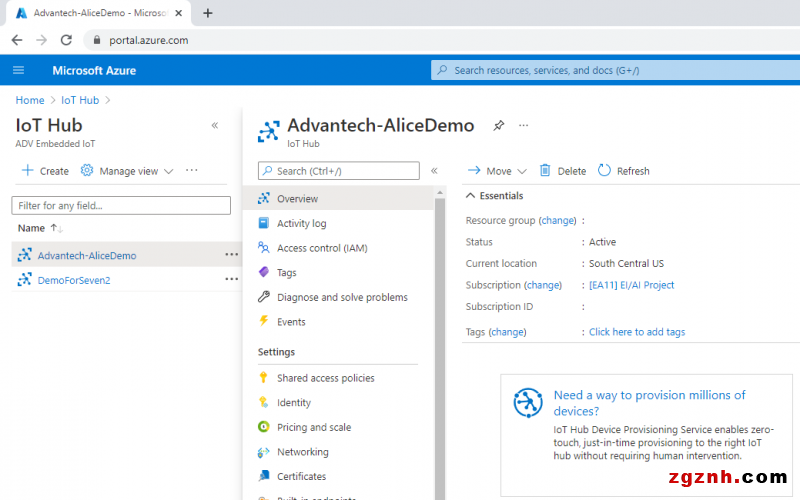Click the Pricing and scale green icon
Screen dimensions: 800x500
[264, 427]
